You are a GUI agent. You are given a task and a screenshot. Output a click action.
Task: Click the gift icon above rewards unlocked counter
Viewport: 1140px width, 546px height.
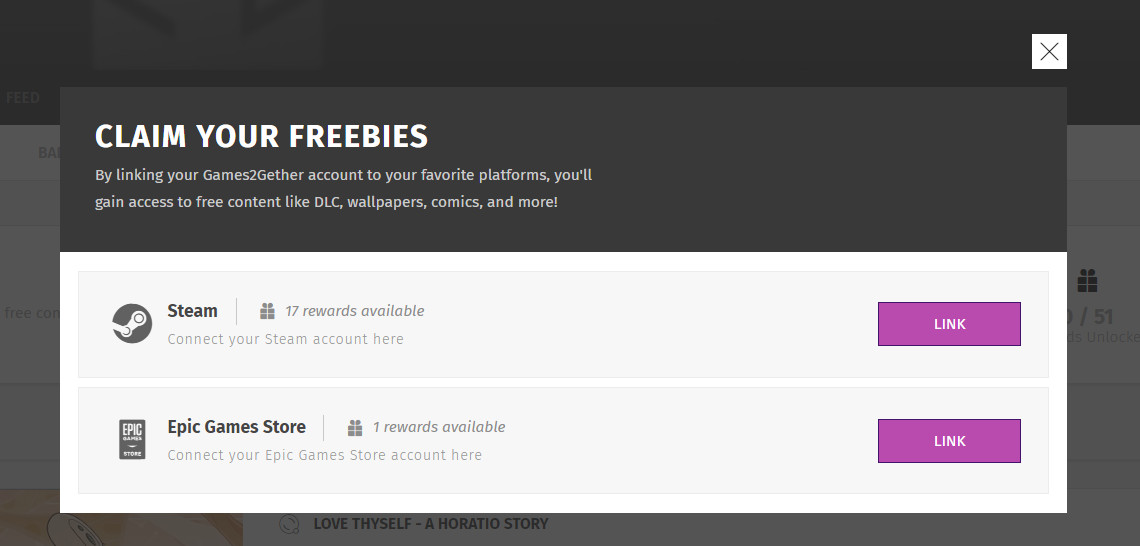pyautogui.click(x=1088, y=281)
